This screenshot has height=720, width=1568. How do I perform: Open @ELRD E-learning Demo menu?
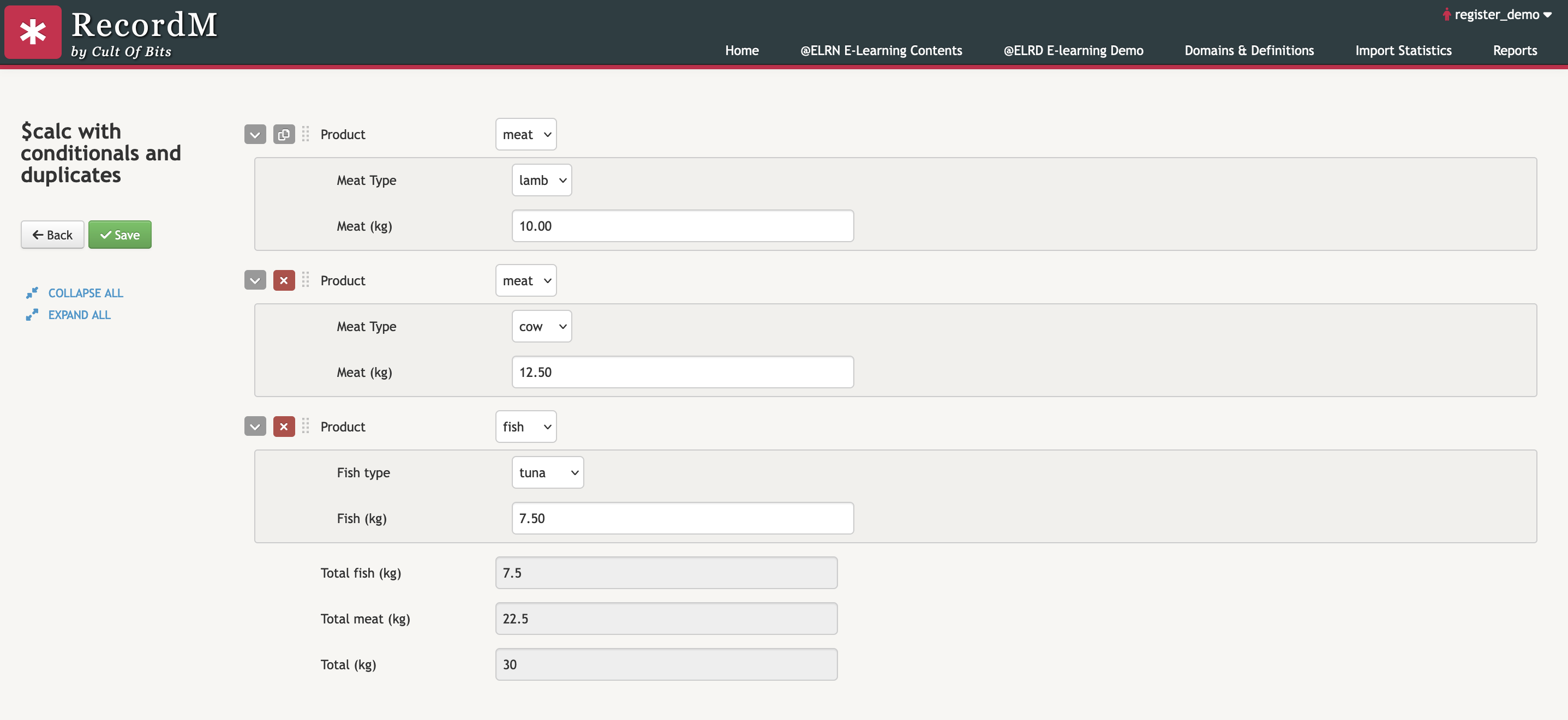[x=1073, y=51]
